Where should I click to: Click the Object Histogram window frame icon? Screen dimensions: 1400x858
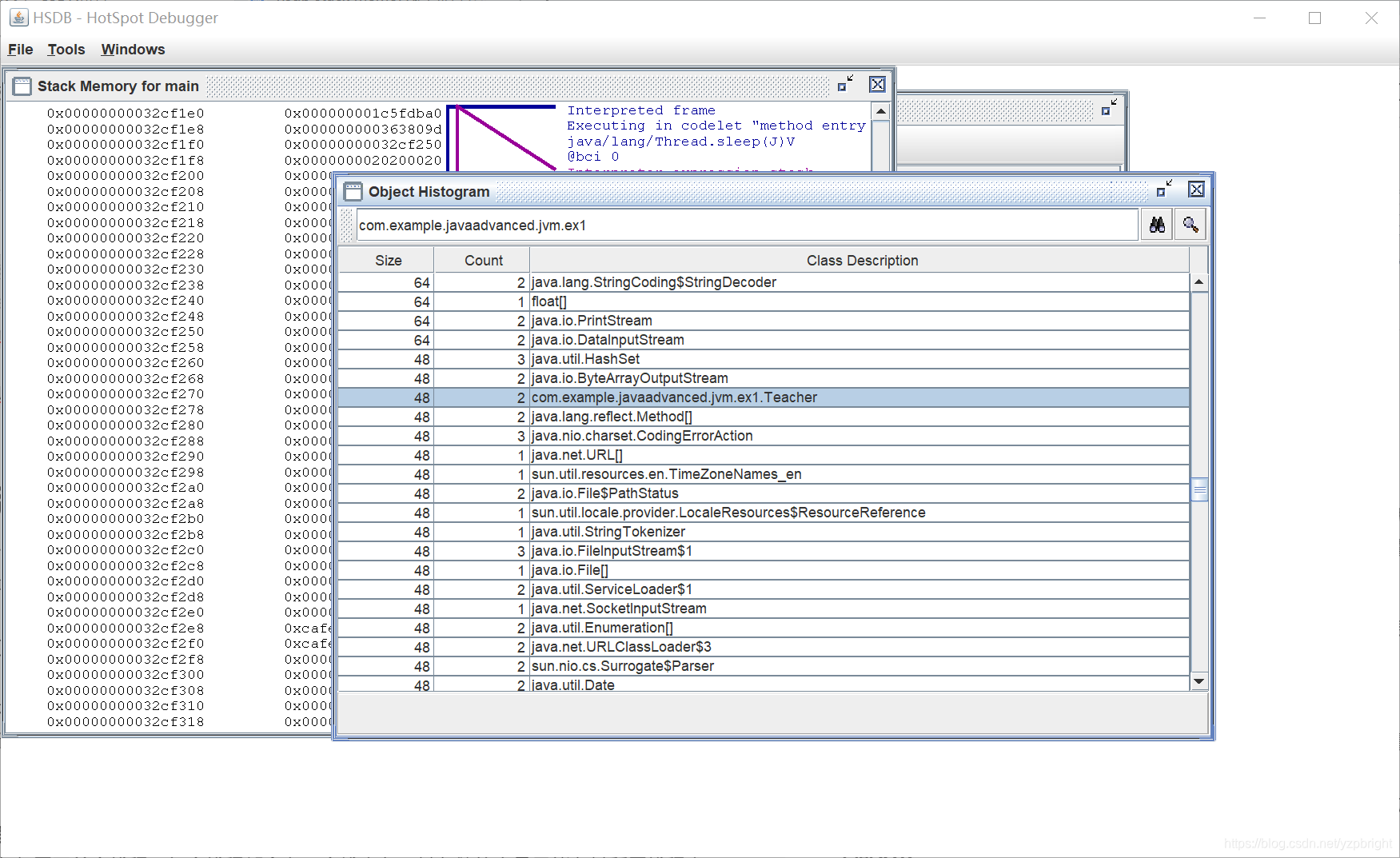[353, 191]
